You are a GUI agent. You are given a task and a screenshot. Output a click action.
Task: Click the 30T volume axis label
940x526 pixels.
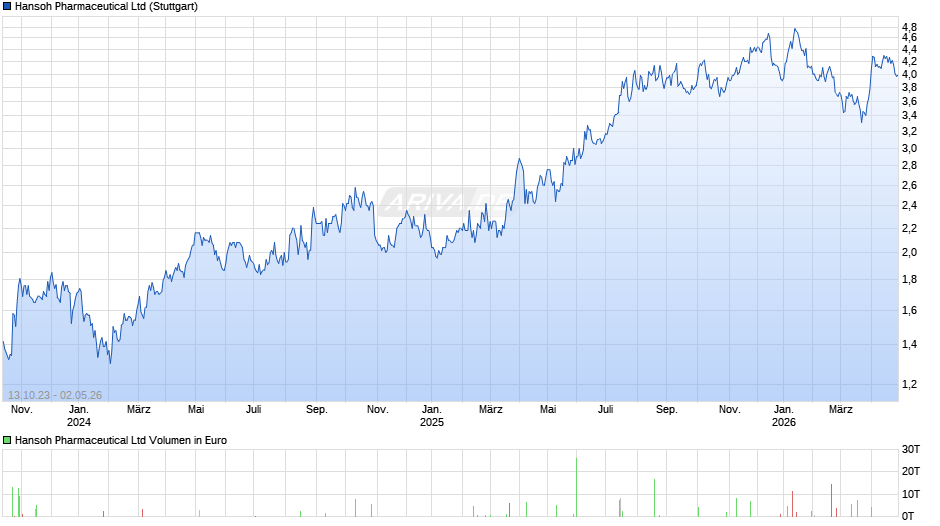point(911,449)
